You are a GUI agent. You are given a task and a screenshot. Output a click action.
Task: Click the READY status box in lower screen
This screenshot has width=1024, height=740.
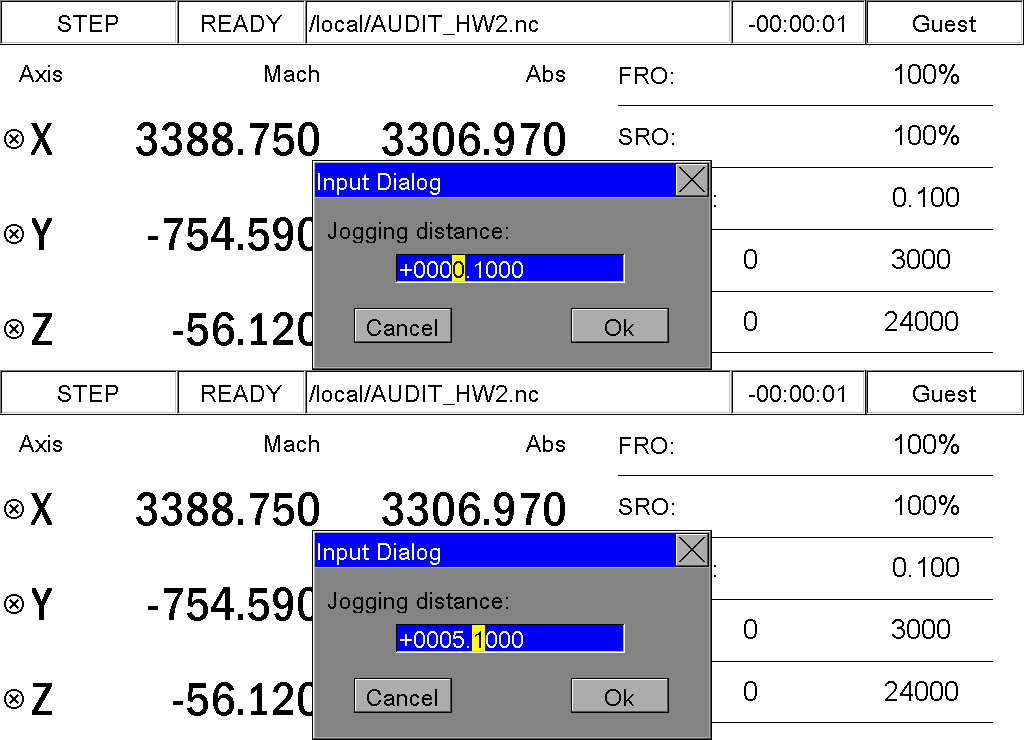click(x=241, y=393)
